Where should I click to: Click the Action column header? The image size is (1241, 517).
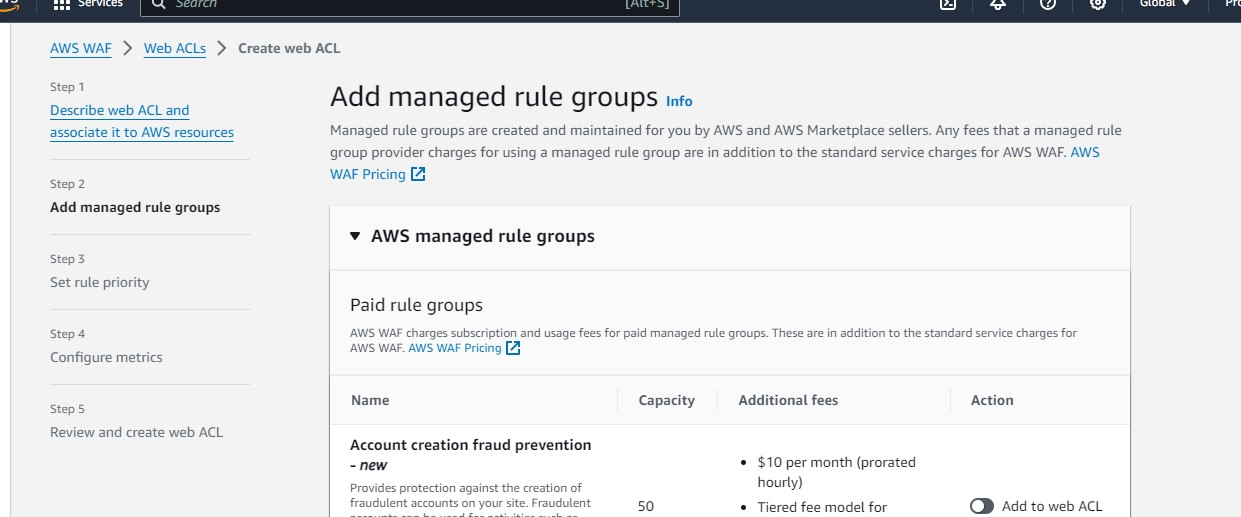click(992, 400)
